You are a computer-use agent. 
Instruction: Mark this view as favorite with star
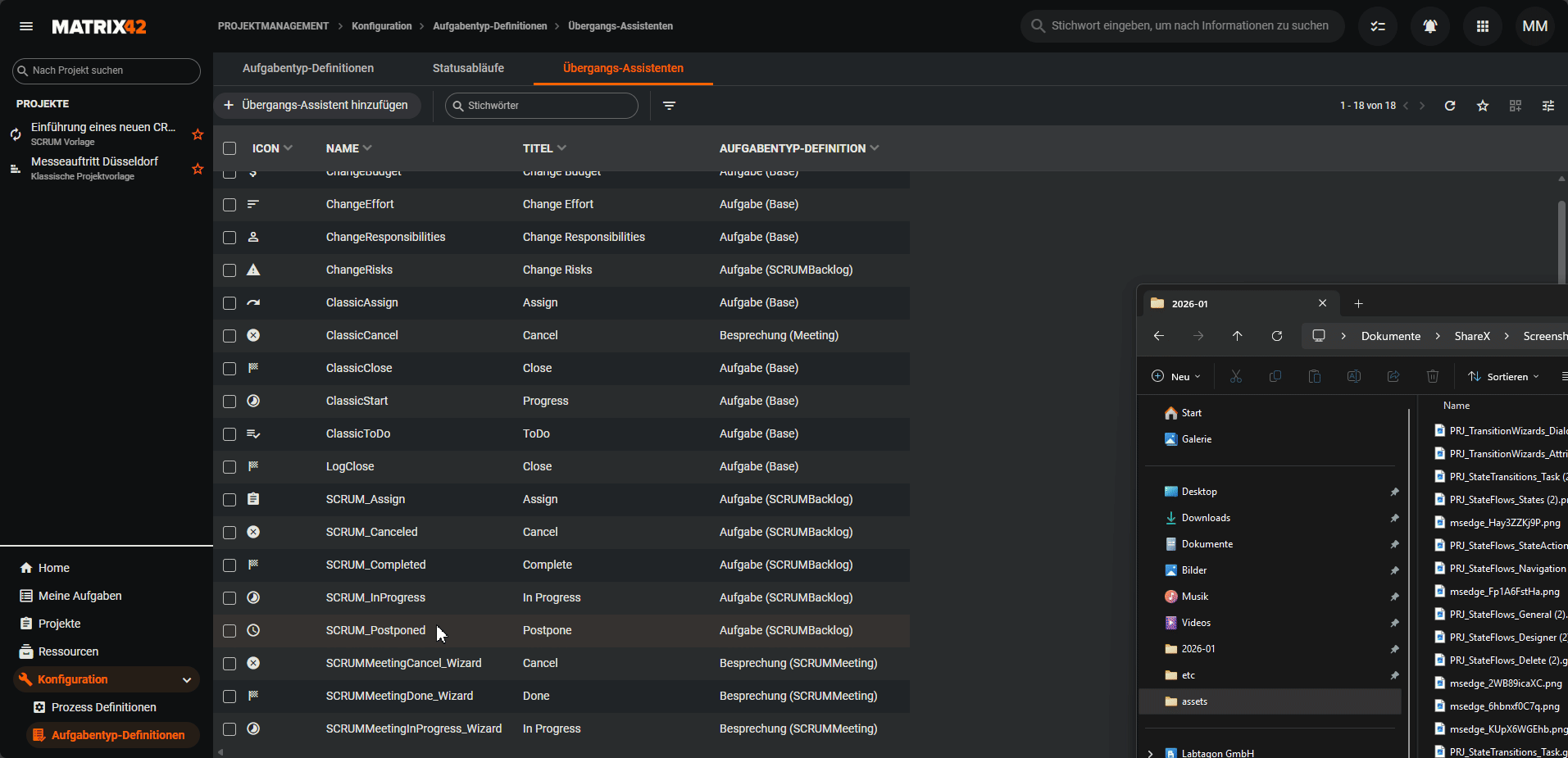(x=1482, y=106)
